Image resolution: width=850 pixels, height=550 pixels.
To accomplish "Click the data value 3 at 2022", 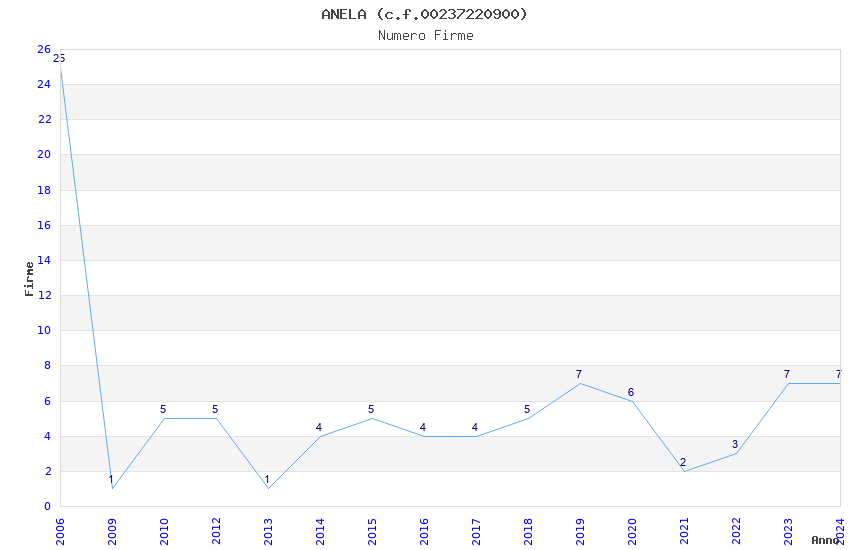I will (735, 444).
